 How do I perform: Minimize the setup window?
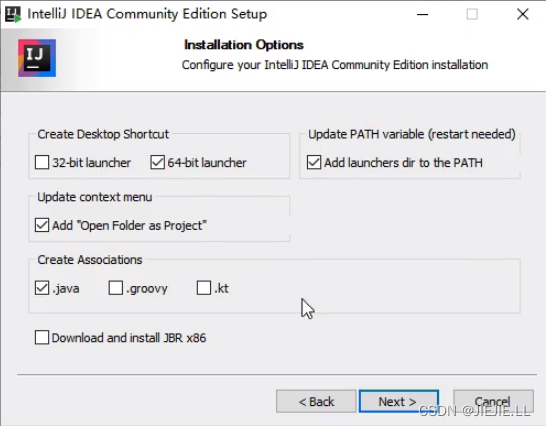click(422, 14)
